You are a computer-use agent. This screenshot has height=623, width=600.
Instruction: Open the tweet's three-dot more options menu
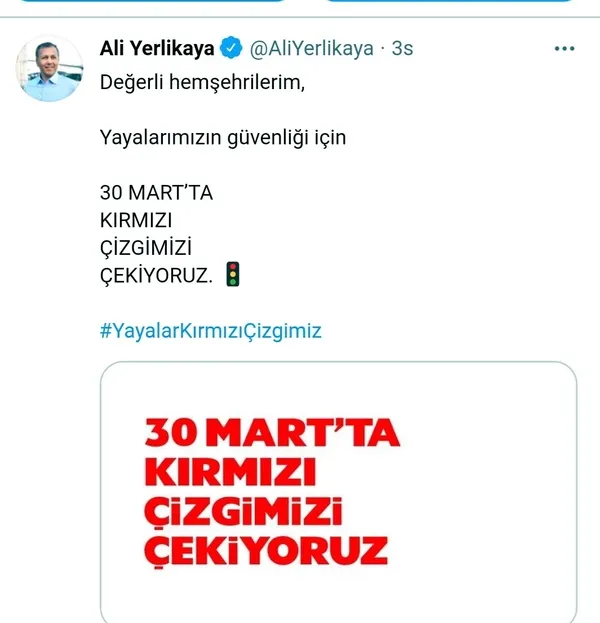564,48
